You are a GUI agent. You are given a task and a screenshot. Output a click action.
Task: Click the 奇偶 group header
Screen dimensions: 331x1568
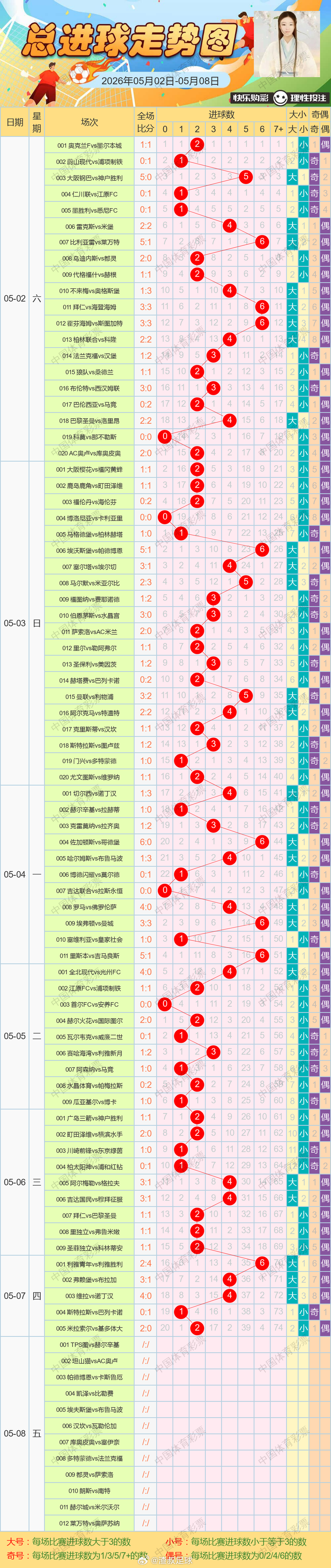(320, 115)
